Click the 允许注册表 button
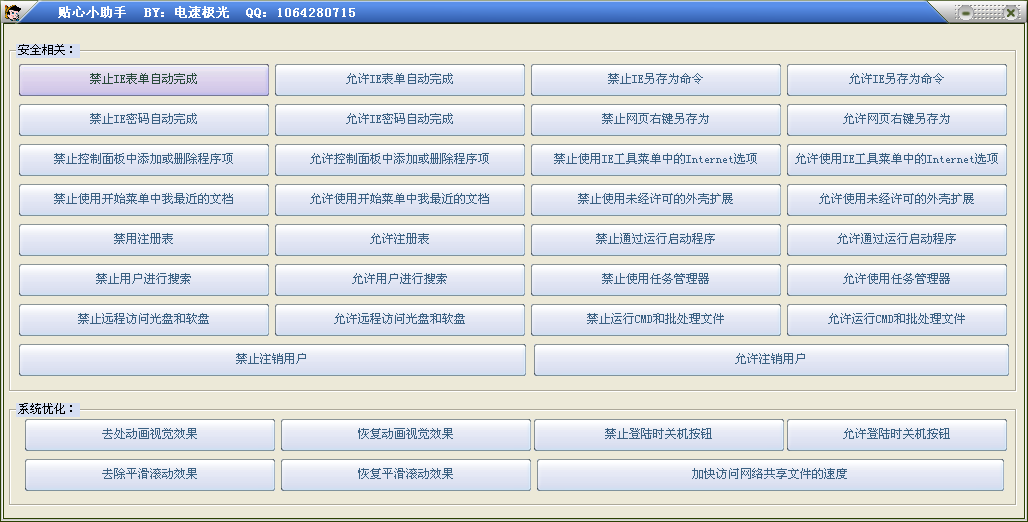 click(x=400, y=240)
